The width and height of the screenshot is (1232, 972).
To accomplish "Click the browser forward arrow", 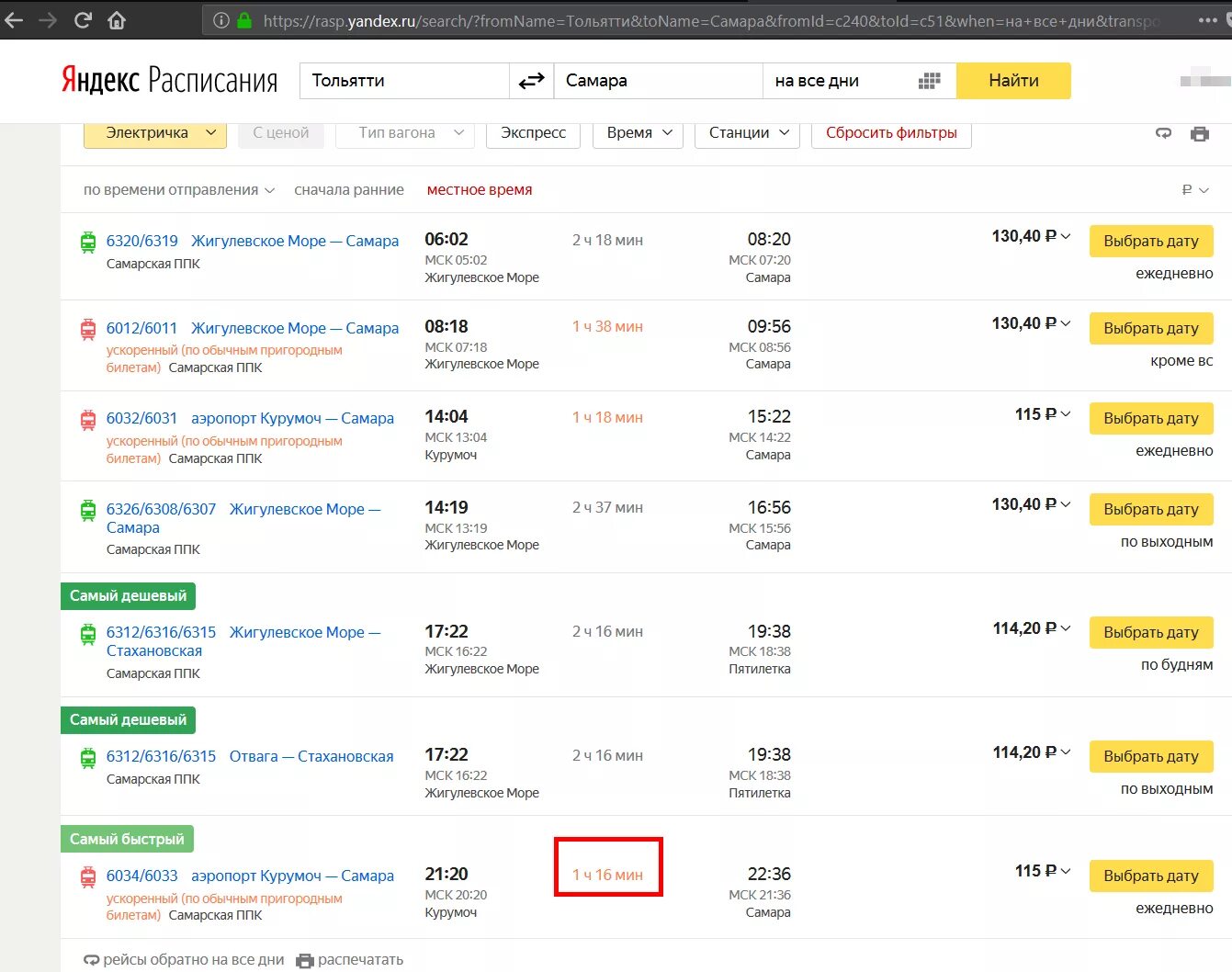I will point(48,19).
